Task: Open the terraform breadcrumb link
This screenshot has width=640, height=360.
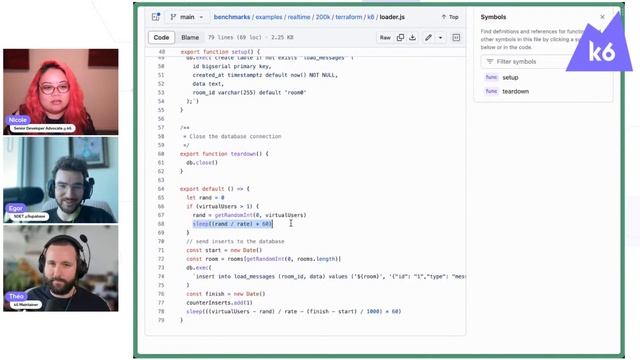Action: pyautogui.click(x=349, y=17)
